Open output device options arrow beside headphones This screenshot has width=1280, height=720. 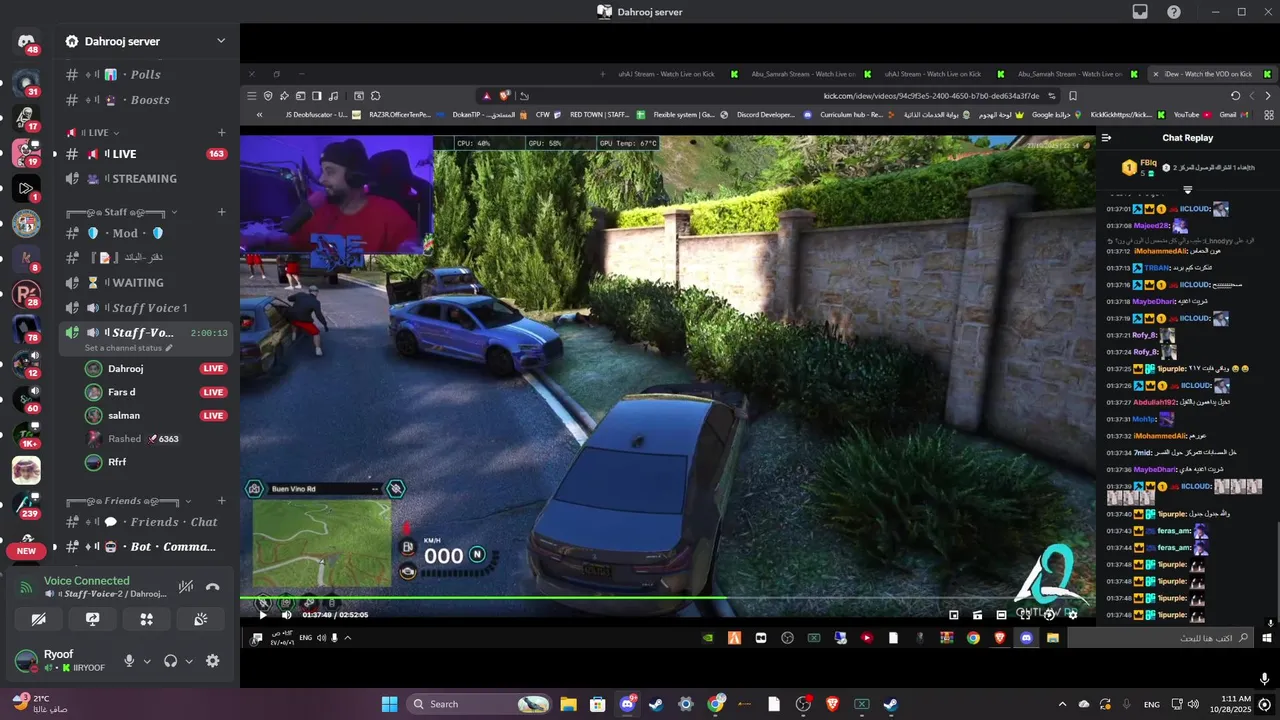(189, 661)
